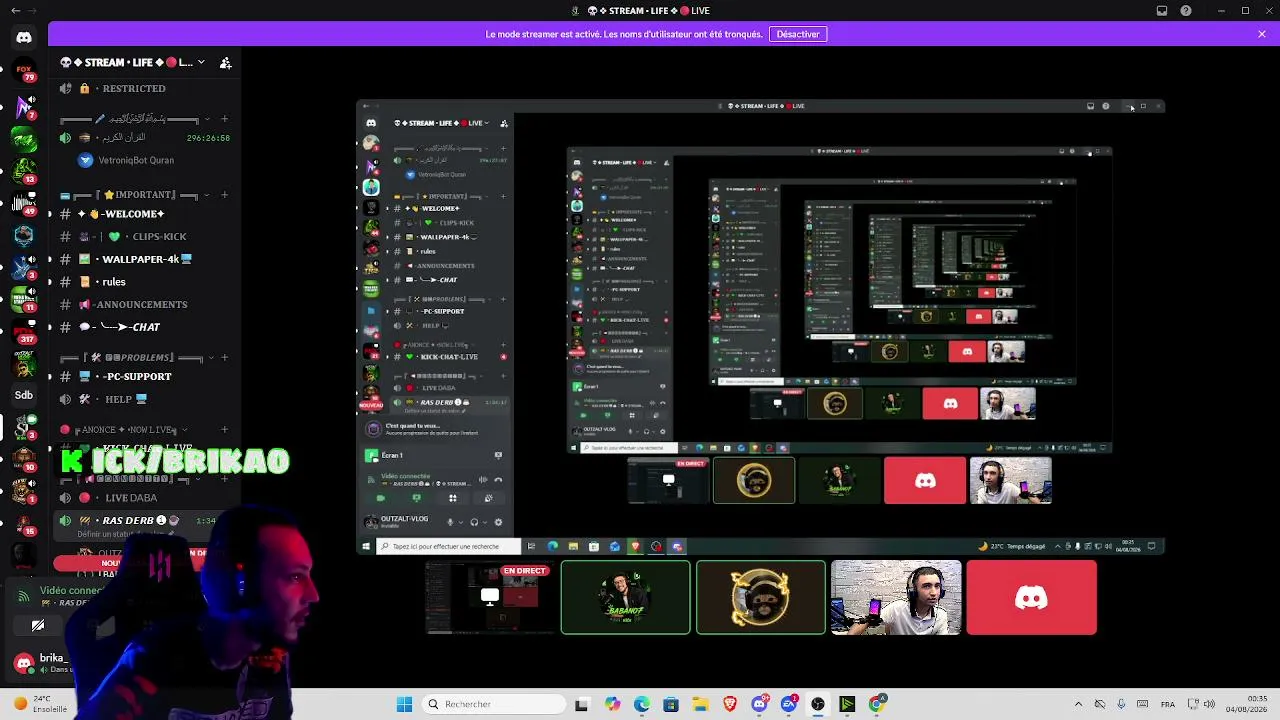The height and width of the screenshot is (720, 1280).
Task: Show hidden system tray icons
Action: pos(1078,704)
